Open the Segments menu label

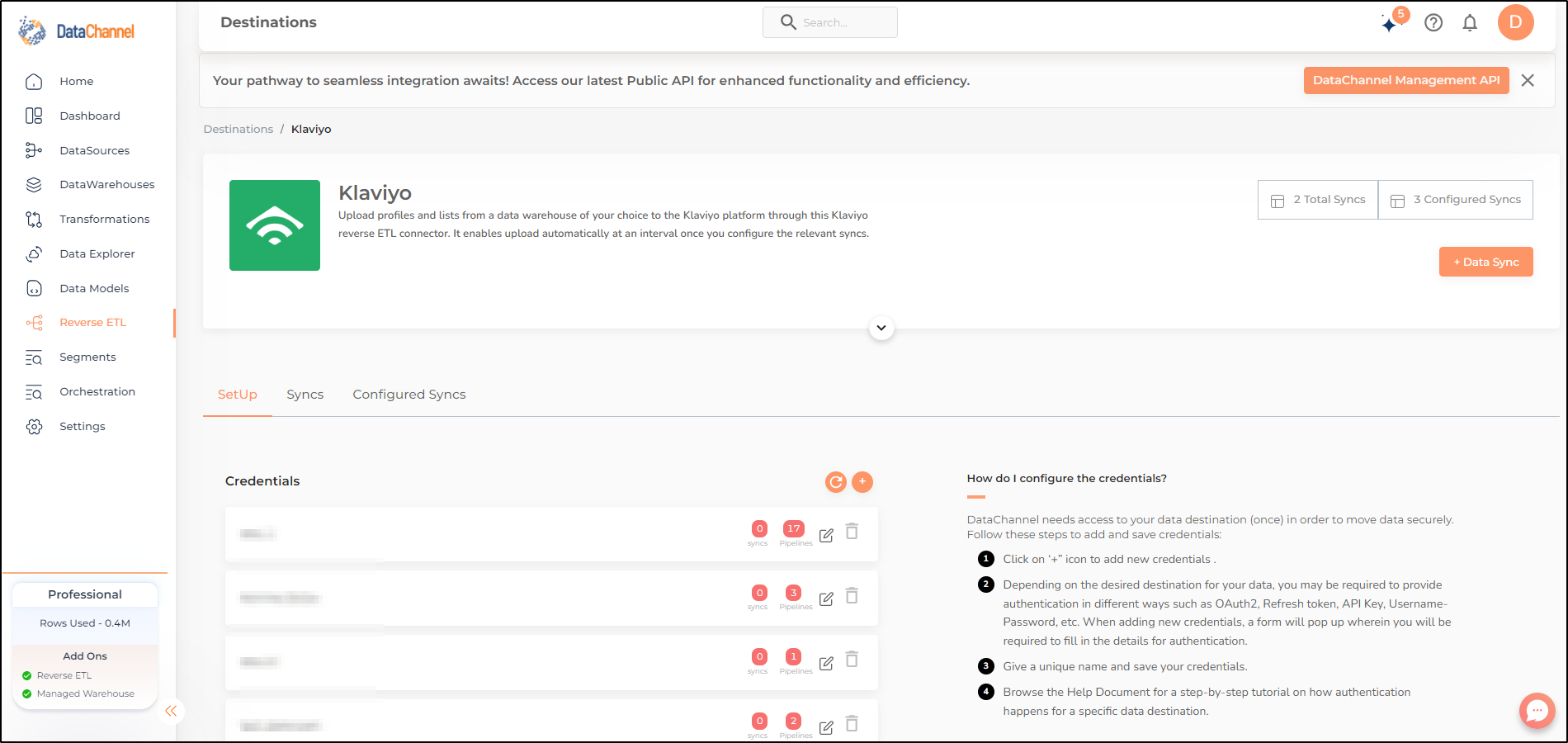pyautogui.click(x=87, y=357)
